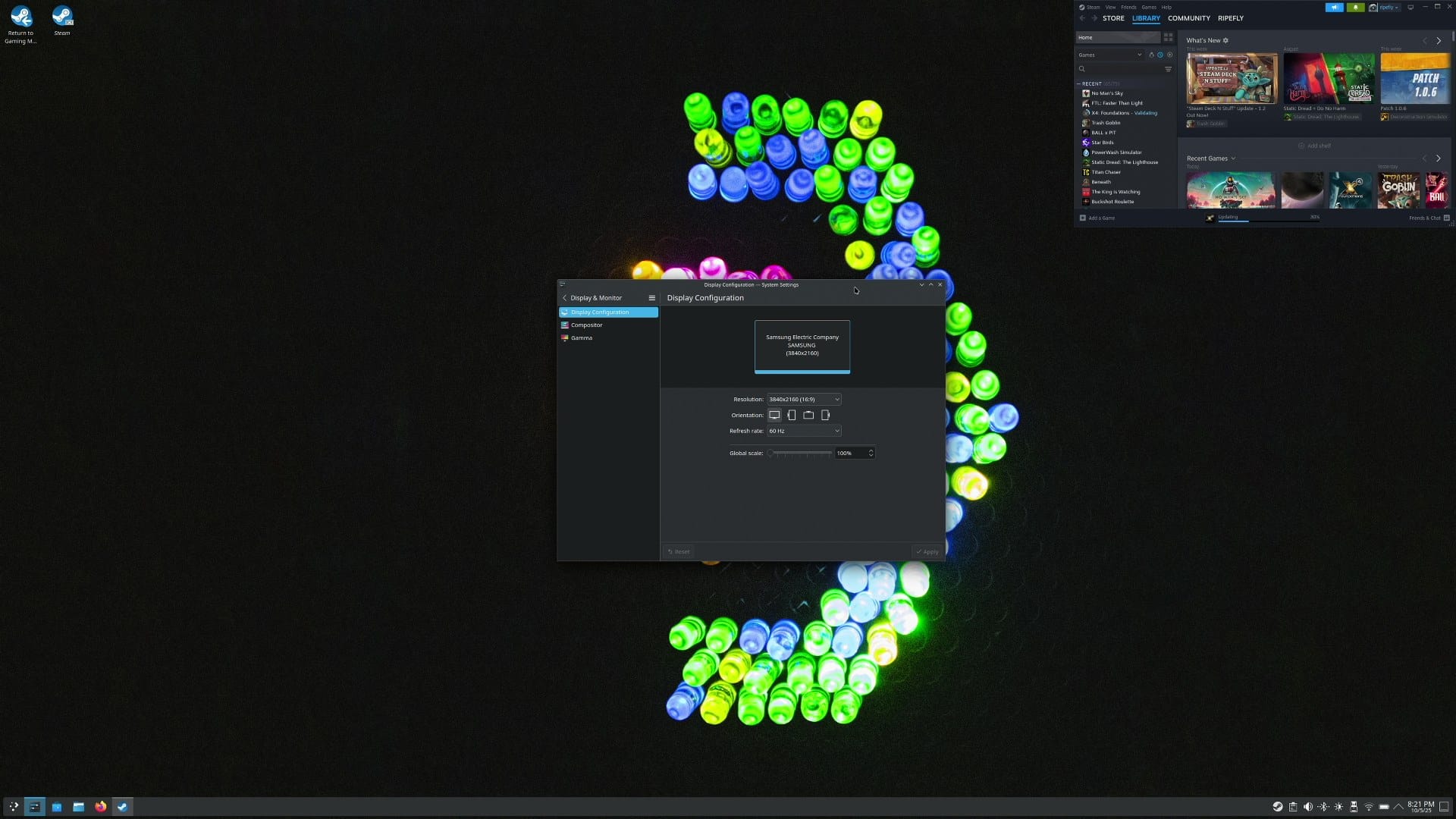Expand the Games collection dropdown in Steam

pos(1140,55)
